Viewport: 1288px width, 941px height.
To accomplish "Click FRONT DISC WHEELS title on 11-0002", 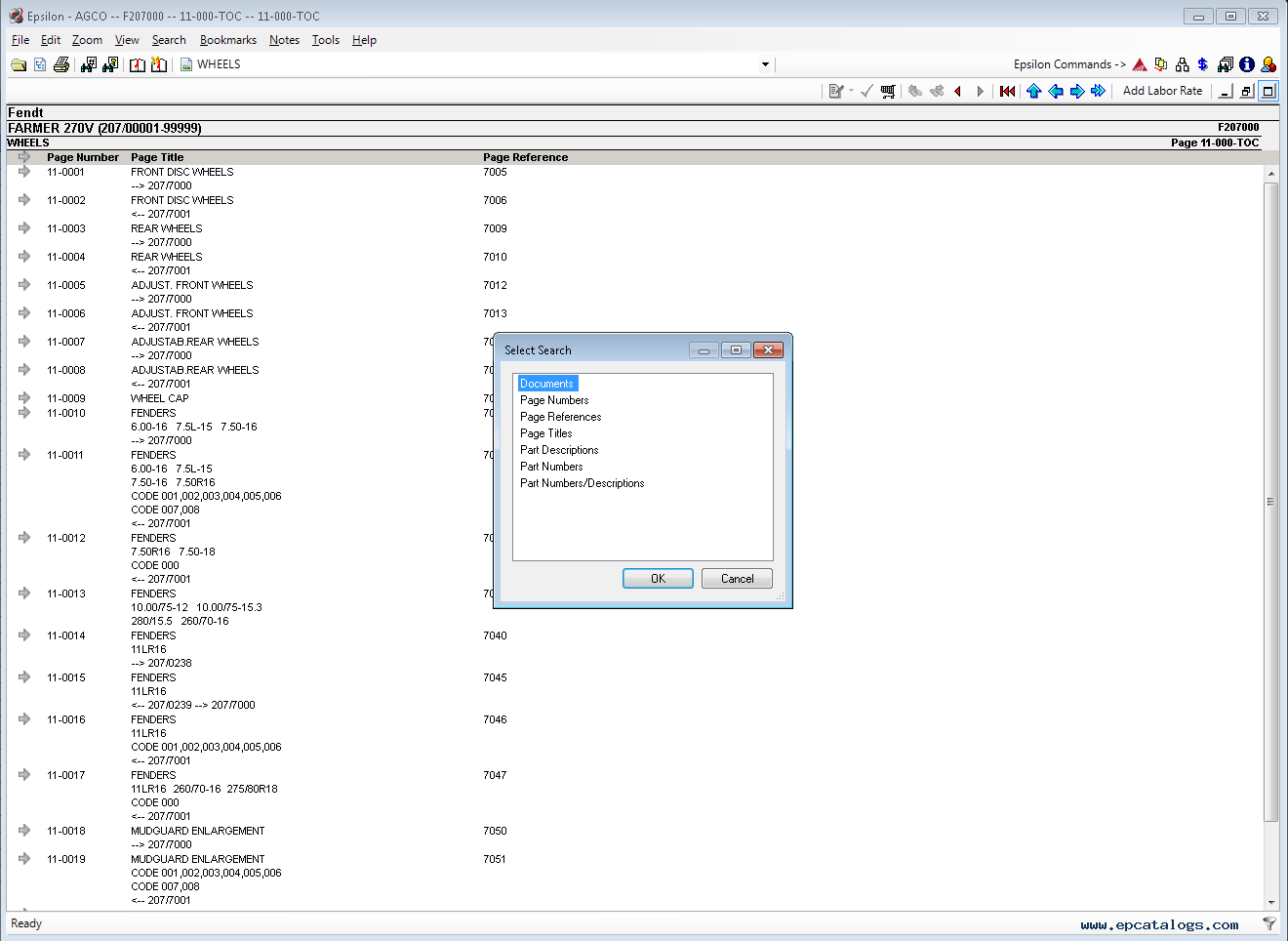I will tap(182, 200).
